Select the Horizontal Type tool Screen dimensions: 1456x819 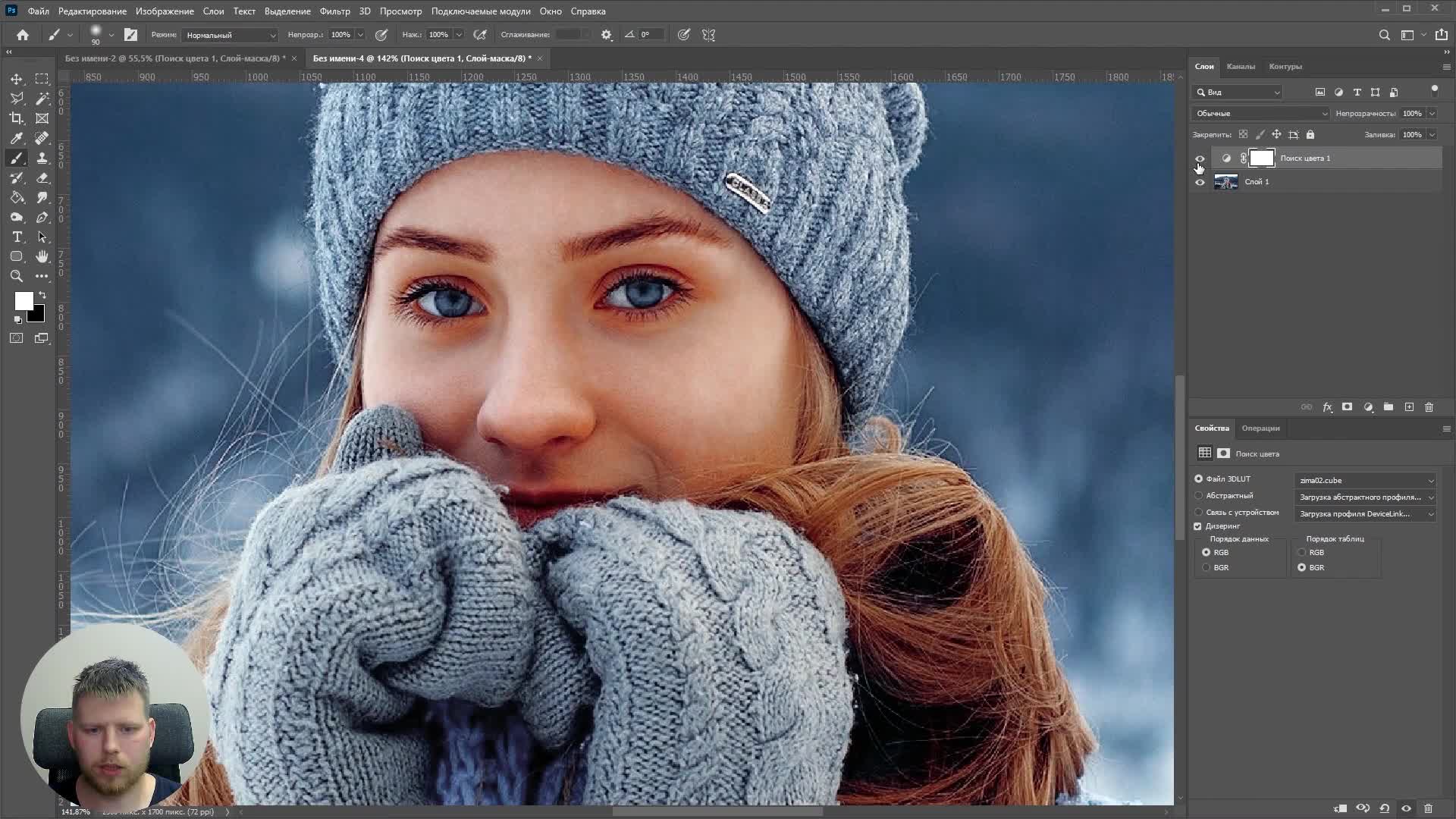[x=17, y=237]
